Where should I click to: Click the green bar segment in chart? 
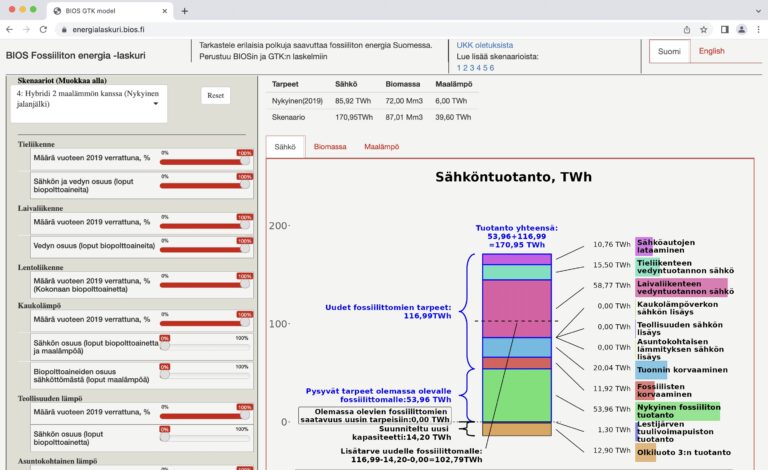click(x=517, y=395)
